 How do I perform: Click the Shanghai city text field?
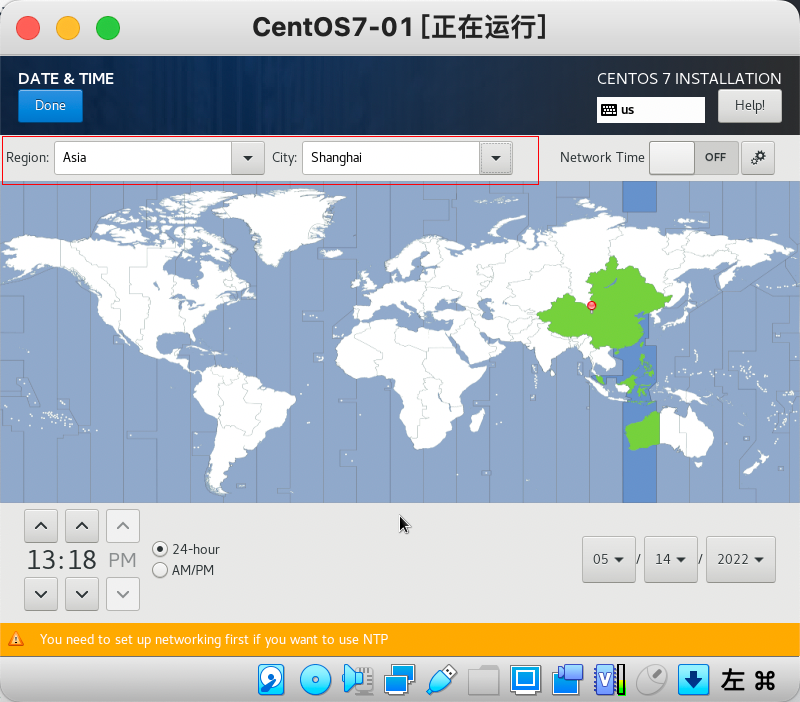(x=391, y=158)
